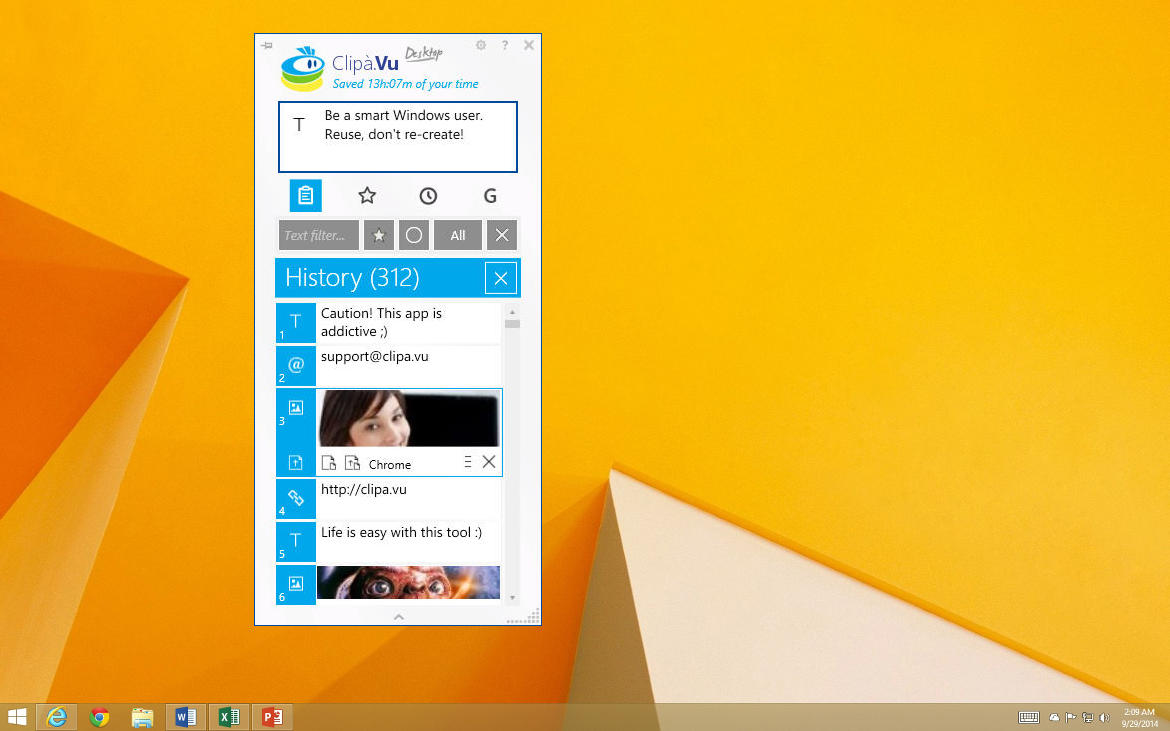Image resolution: width=1170 pixels, height=731 pixels.
Task: Select the woman photo clip thumbnail
Action: click(409, 419)
